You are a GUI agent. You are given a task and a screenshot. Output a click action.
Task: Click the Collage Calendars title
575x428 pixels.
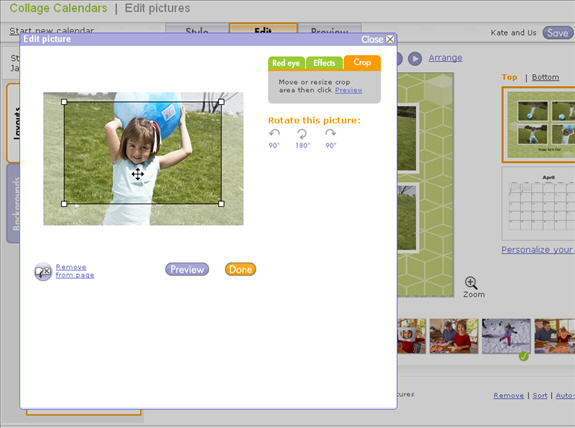(58, 8)
